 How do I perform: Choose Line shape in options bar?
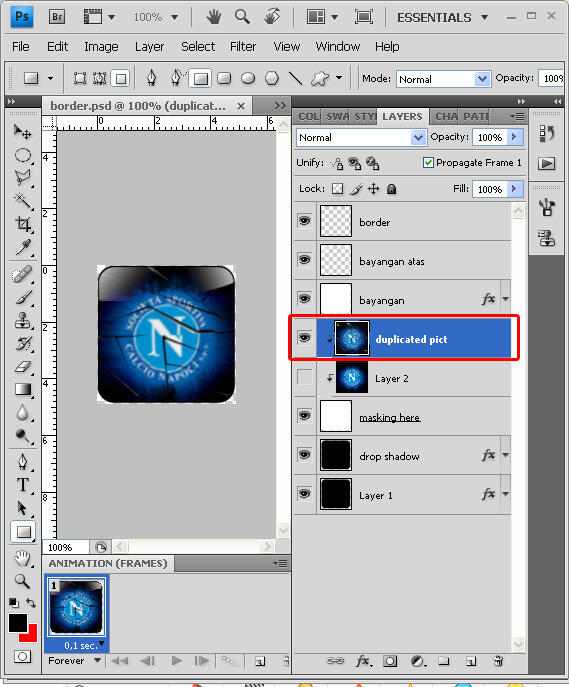pyautogui.click(x=296, y=78)
